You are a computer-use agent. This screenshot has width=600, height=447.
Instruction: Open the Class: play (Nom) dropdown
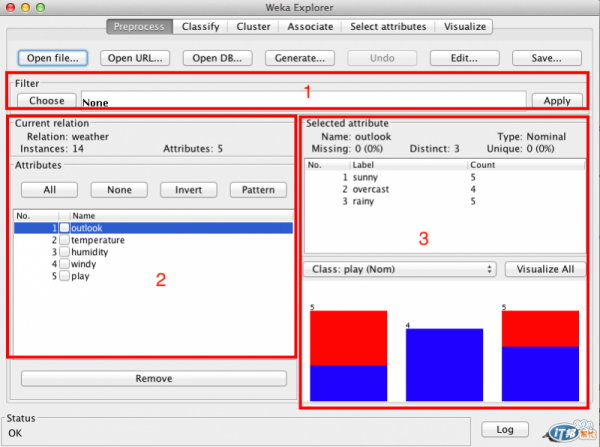click(400, 269)
